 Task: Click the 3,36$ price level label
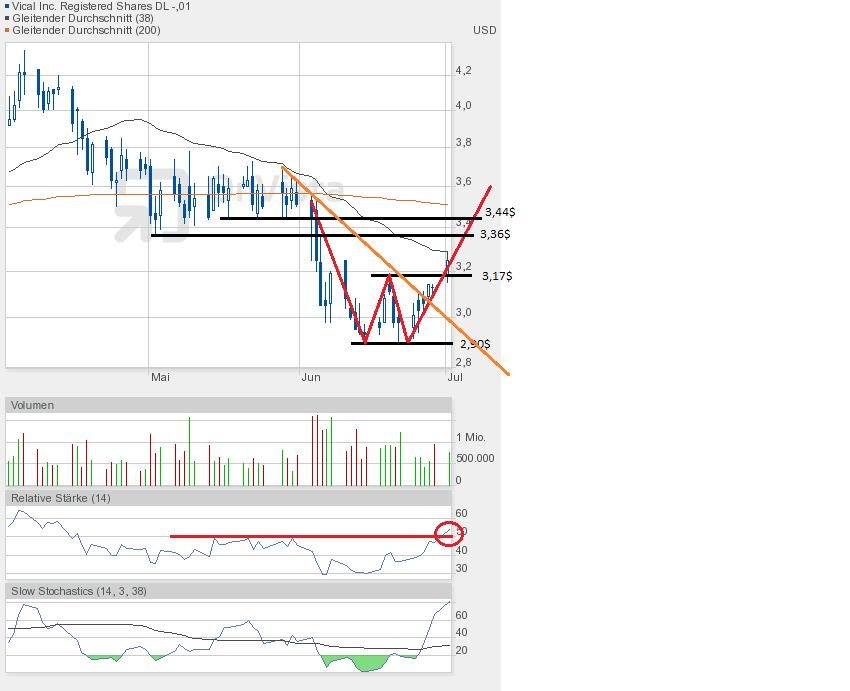point(495,234)
